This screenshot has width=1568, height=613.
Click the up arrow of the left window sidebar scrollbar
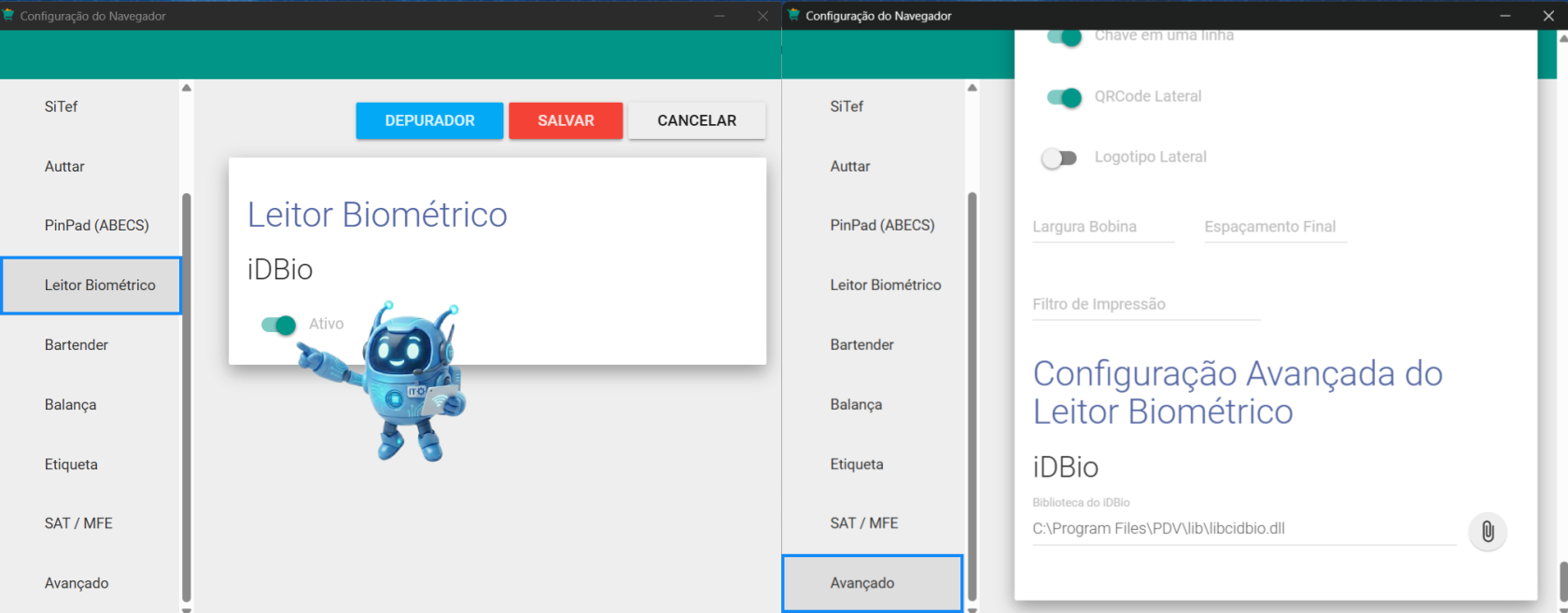pos(187,88)
